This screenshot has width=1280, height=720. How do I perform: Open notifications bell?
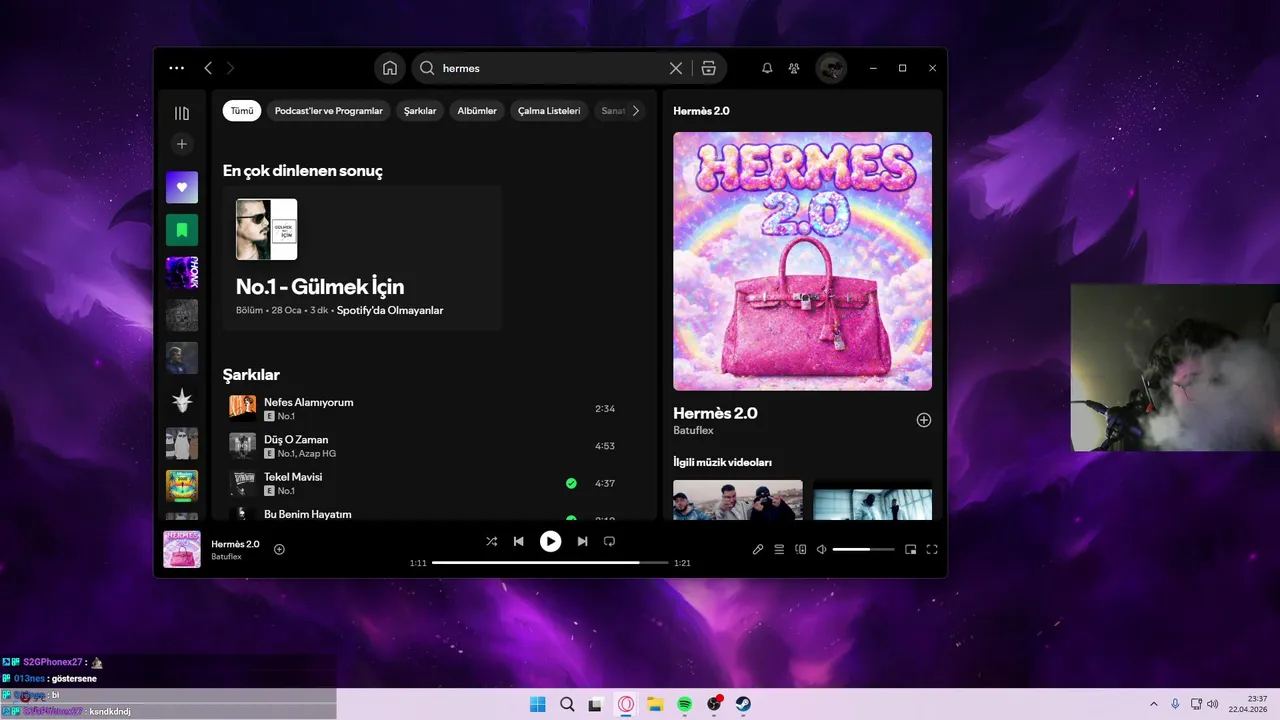(x=767, y=68)
